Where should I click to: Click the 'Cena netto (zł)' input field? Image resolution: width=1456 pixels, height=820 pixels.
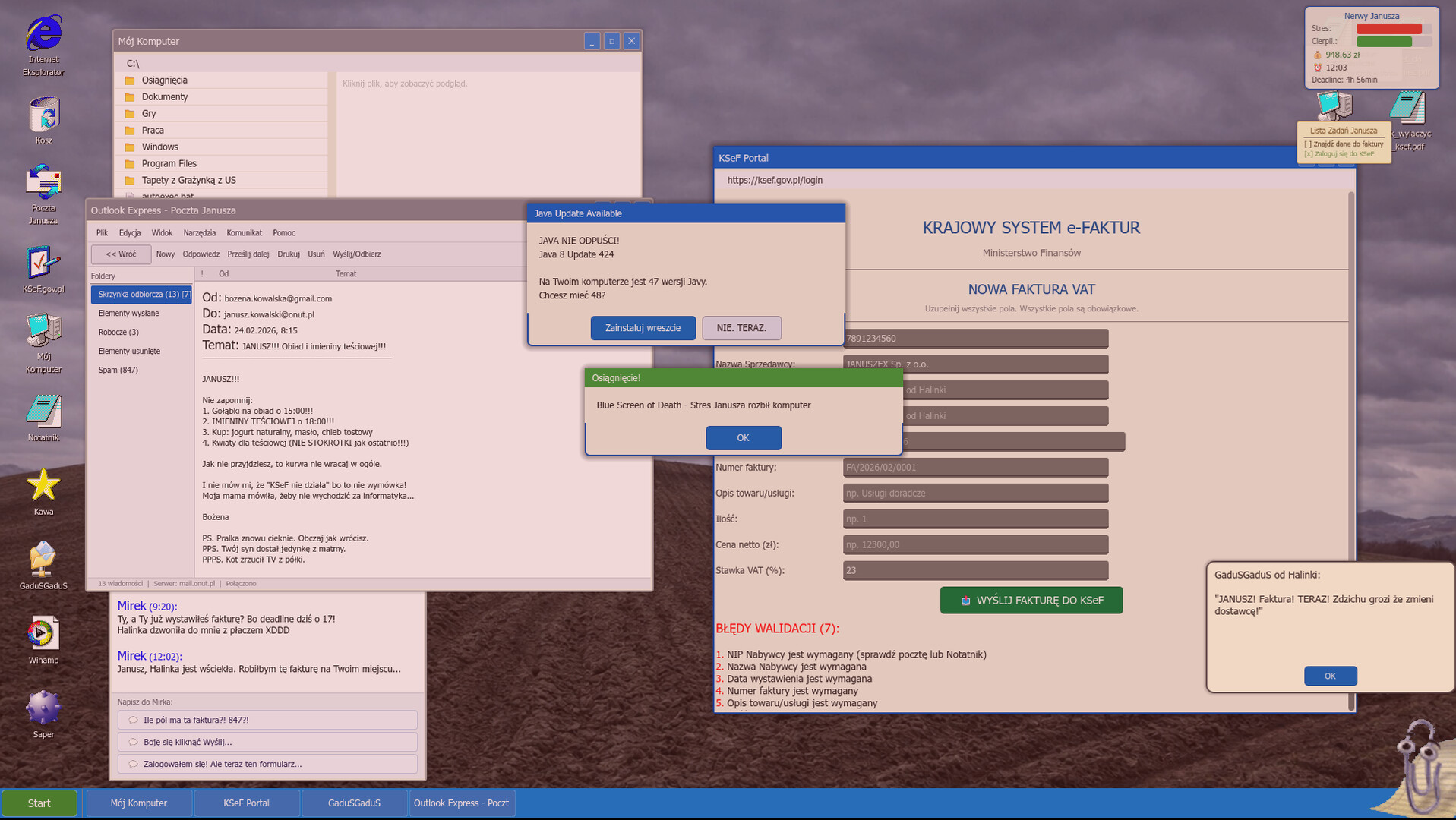tap(975, 545)
